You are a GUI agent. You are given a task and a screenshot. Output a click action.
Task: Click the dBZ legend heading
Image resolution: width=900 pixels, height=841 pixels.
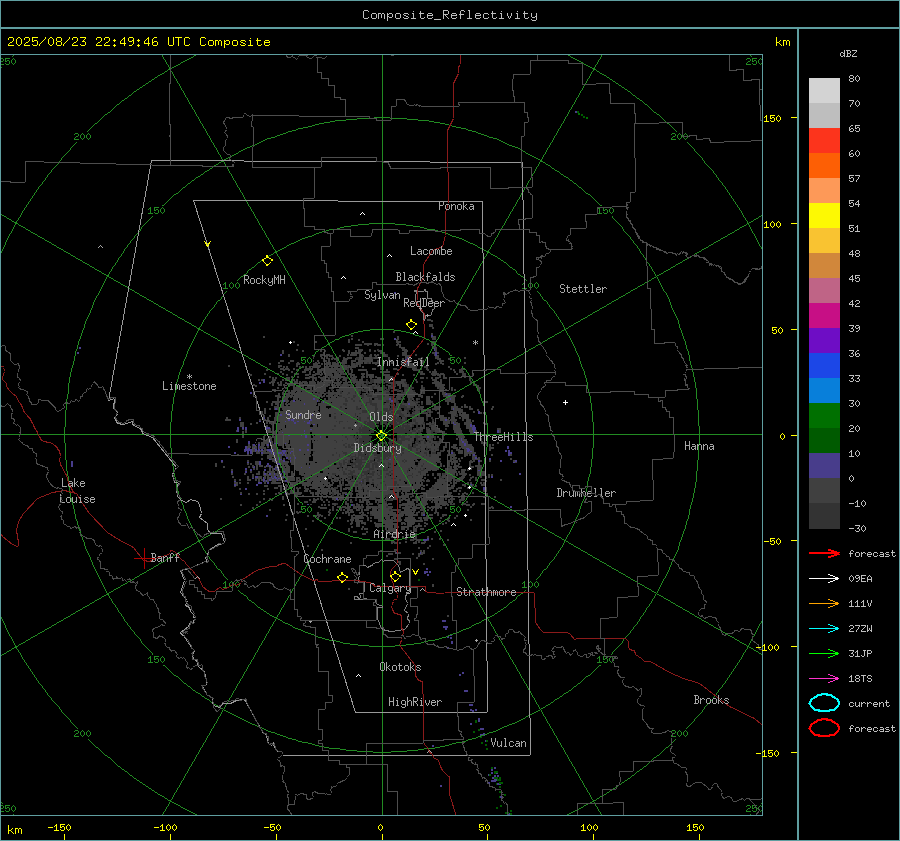click(x=848, y=53)
